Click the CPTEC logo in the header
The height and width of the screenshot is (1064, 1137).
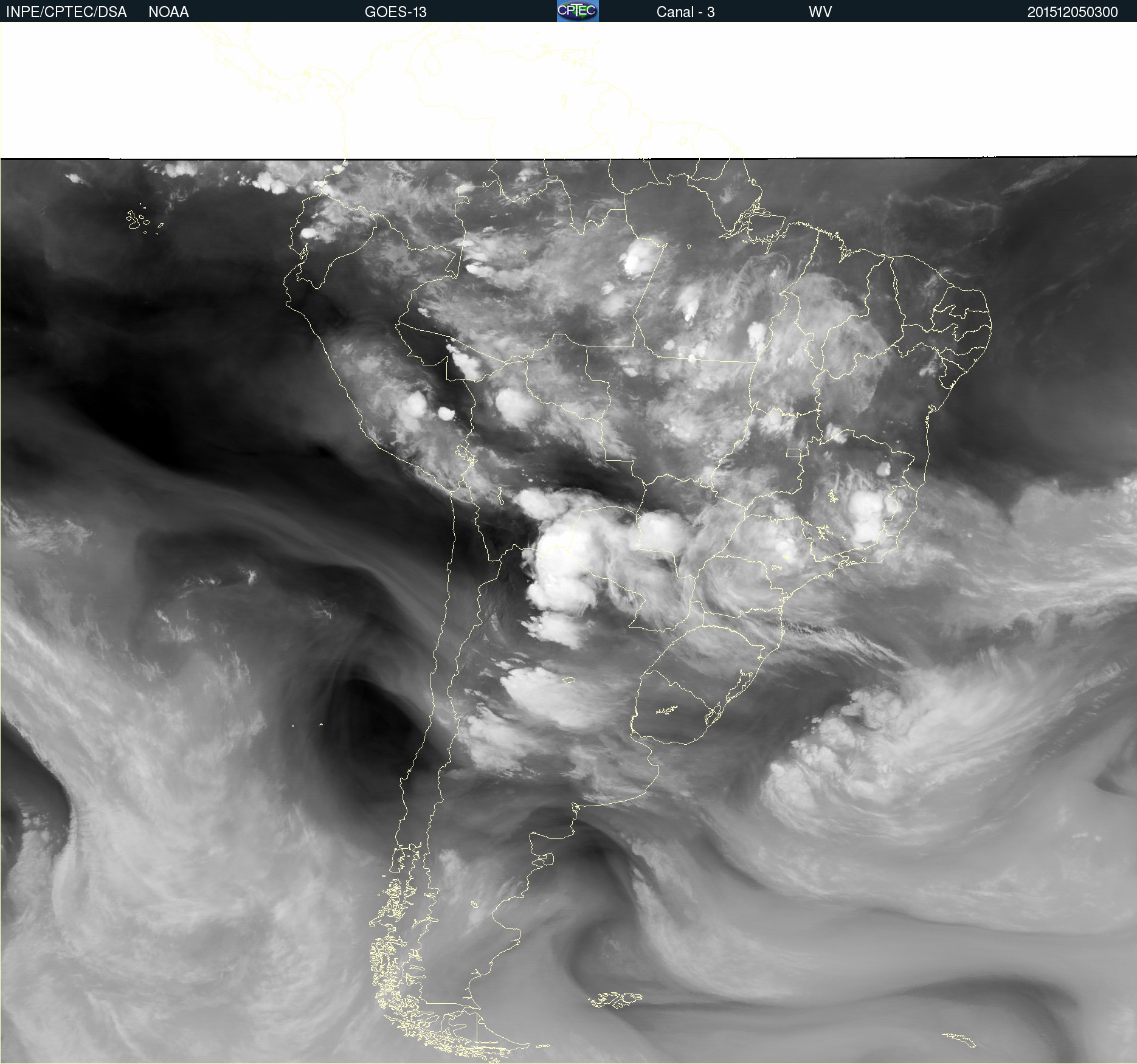(577, 11)
